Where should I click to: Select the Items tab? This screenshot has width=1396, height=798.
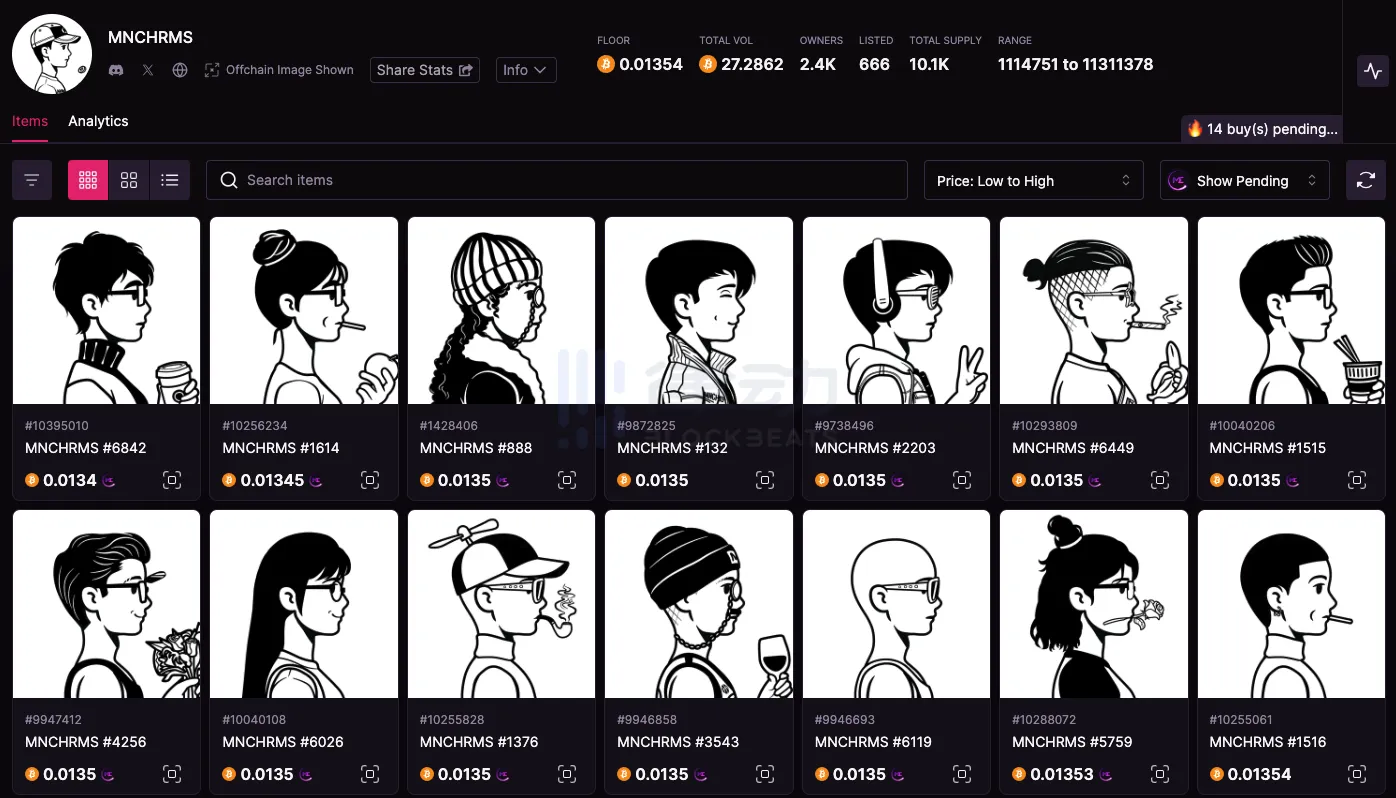coord(30,121)
